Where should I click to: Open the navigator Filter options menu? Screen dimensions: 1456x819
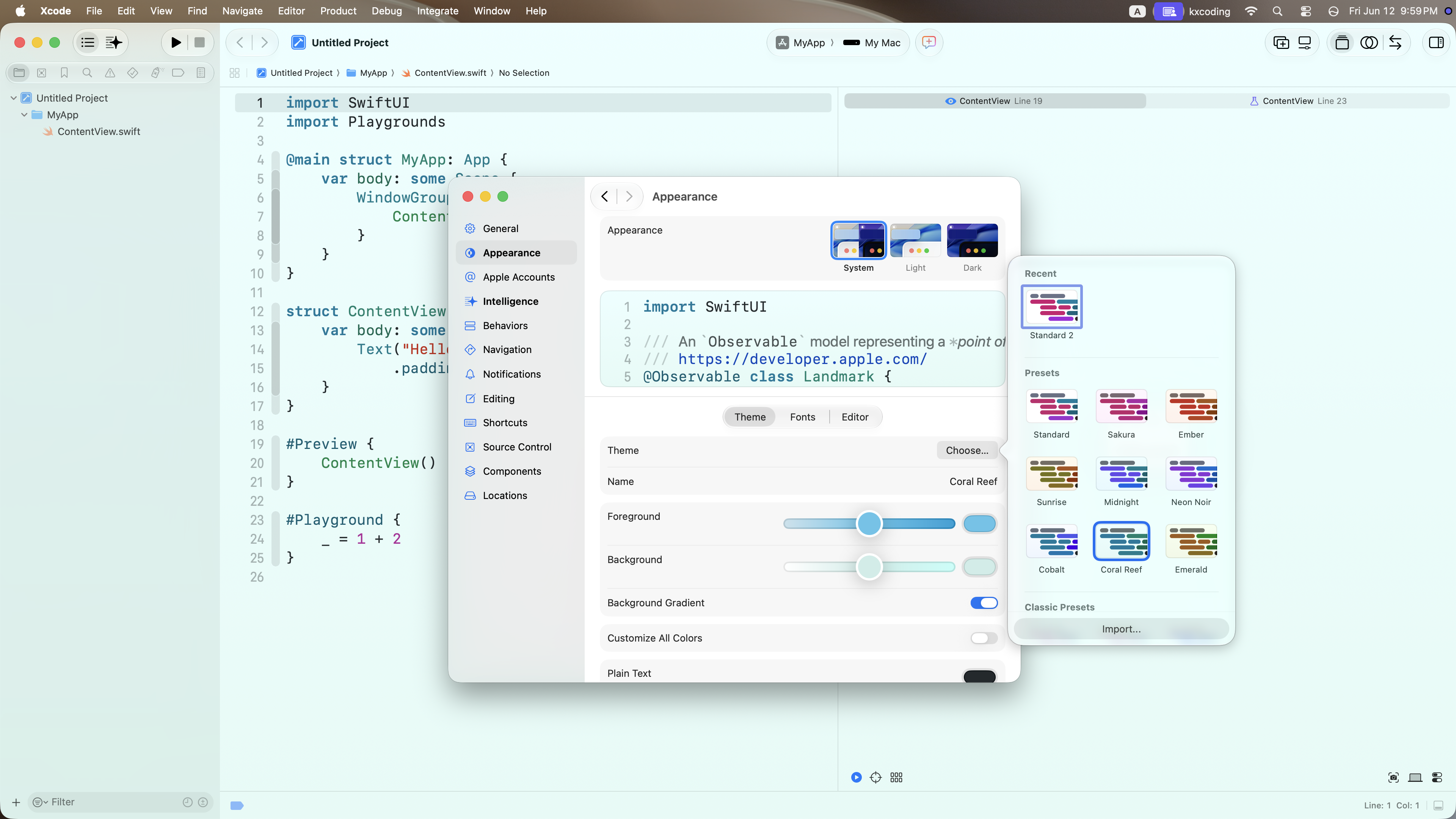click(39, 802)
